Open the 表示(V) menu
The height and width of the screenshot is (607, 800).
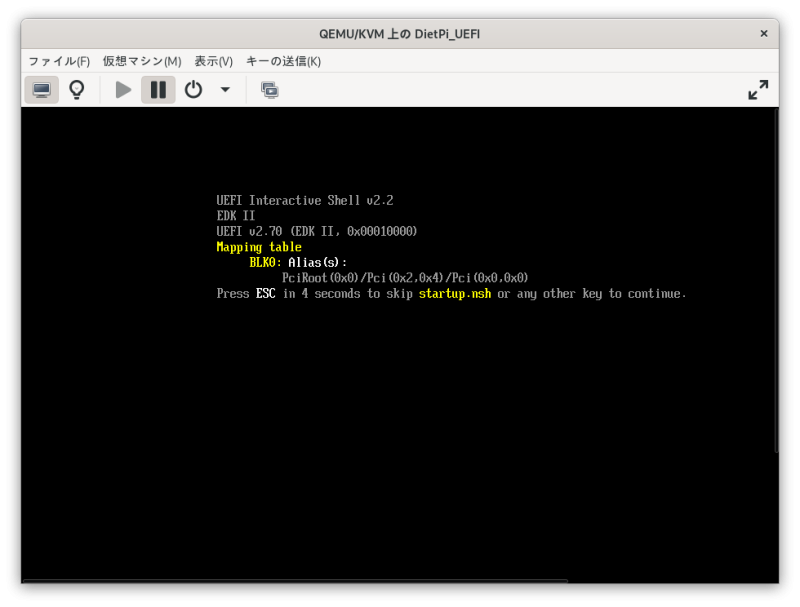tap(213, 61)
